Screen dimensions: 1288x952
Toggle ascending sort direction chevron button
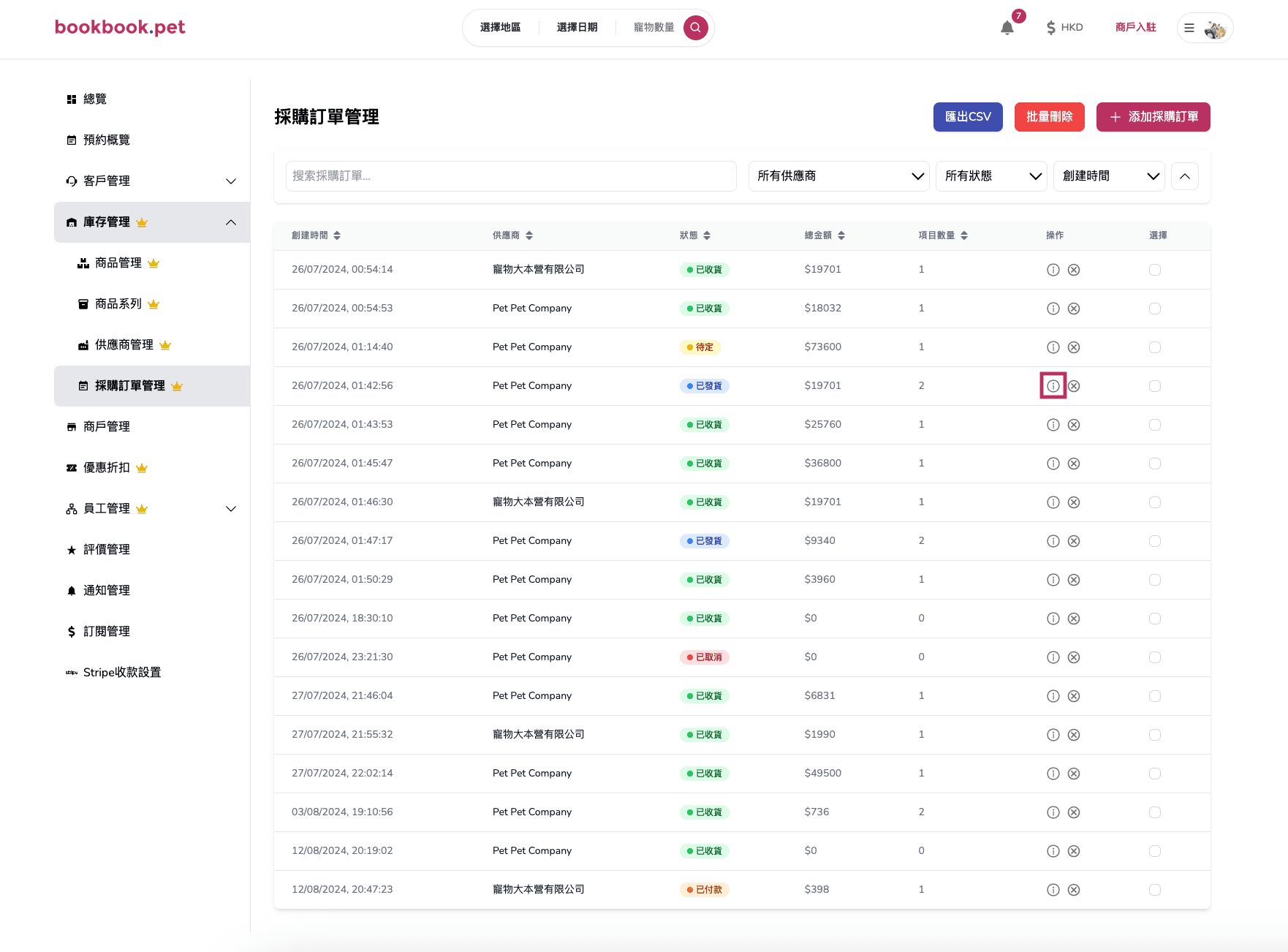(x=1185, y=176)
